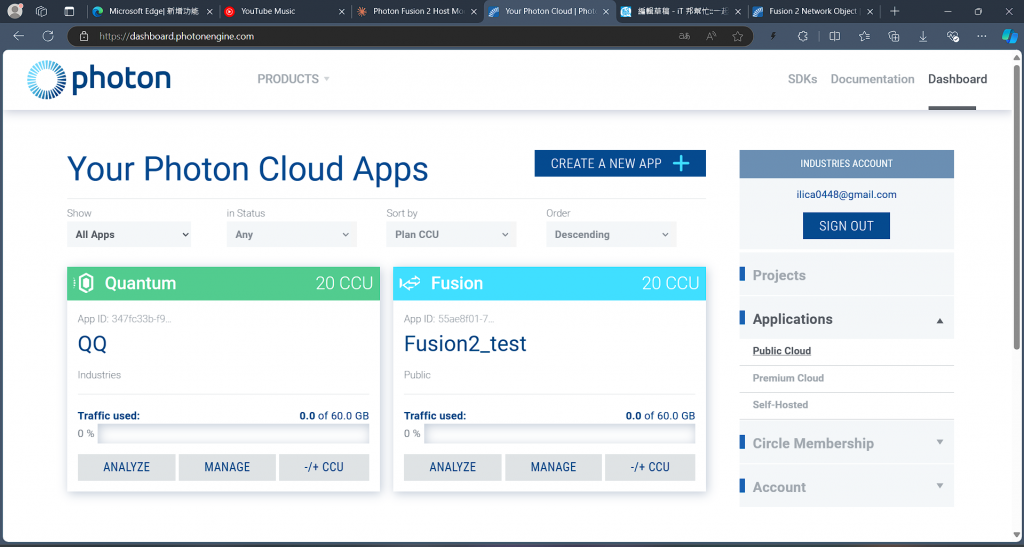
Task: Open the Documentation nav item
Action: (x=872, y=79)
